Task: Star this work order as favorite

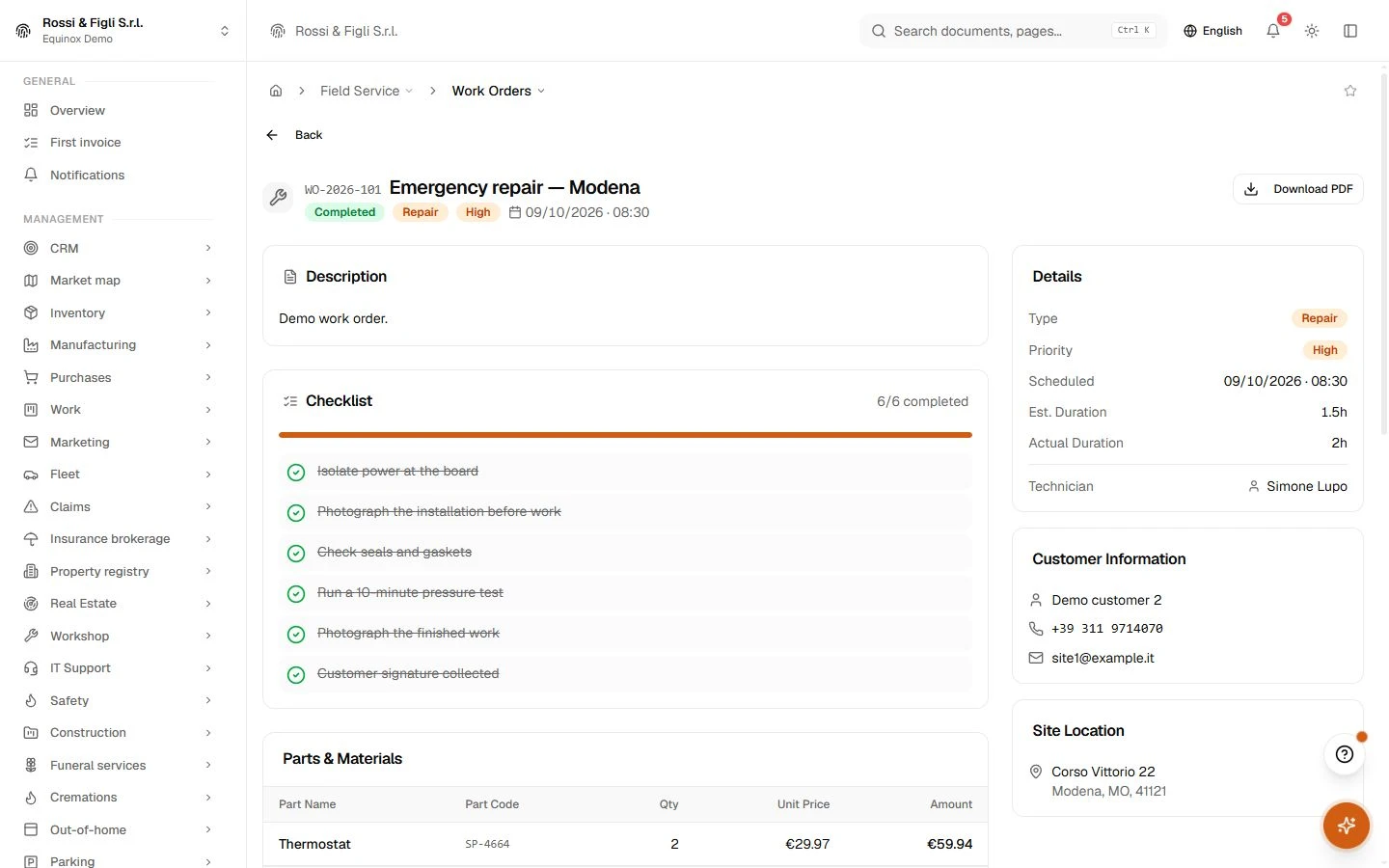Action: [x=1350, y=91]
